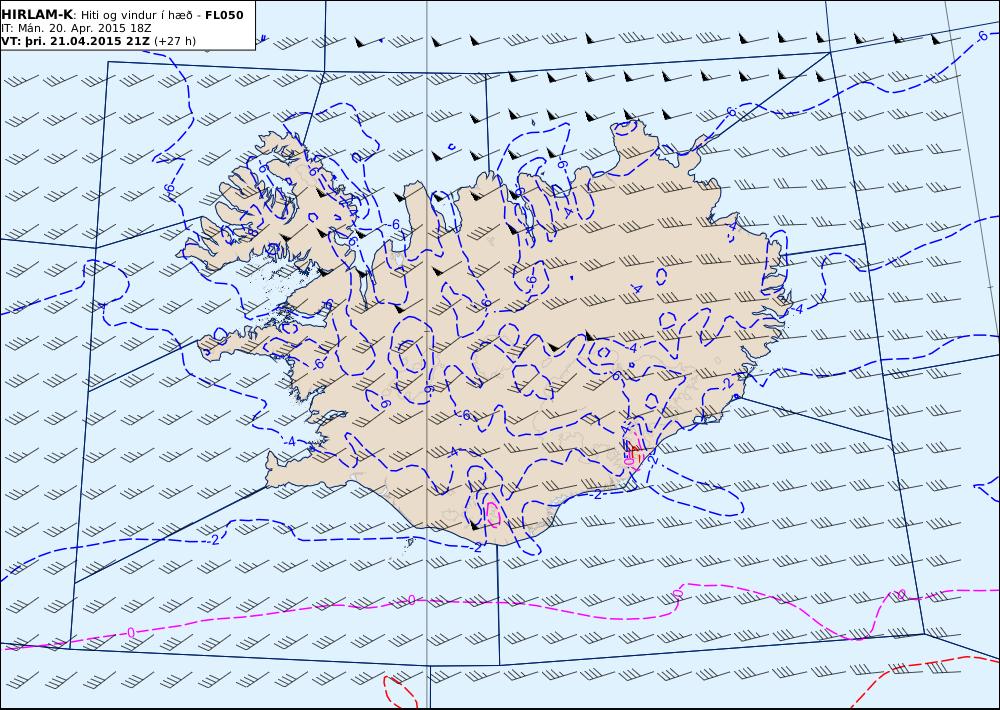Click the "VT: þri. 21.04.2015 21Z" valid time
Viewport: 1000px width, 710px height.
point(75,41)
